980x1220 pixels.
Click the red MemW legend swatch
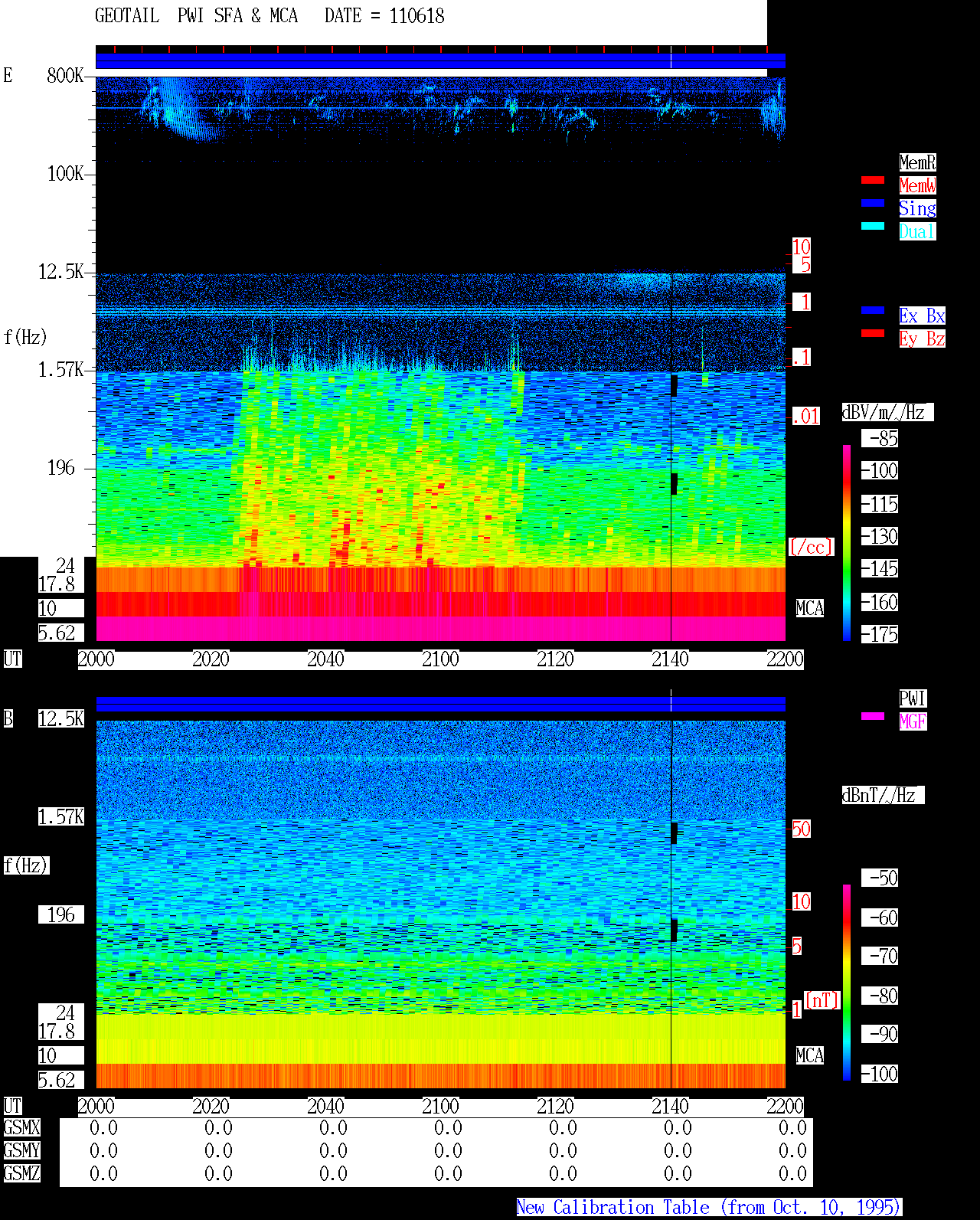[873, 180]
